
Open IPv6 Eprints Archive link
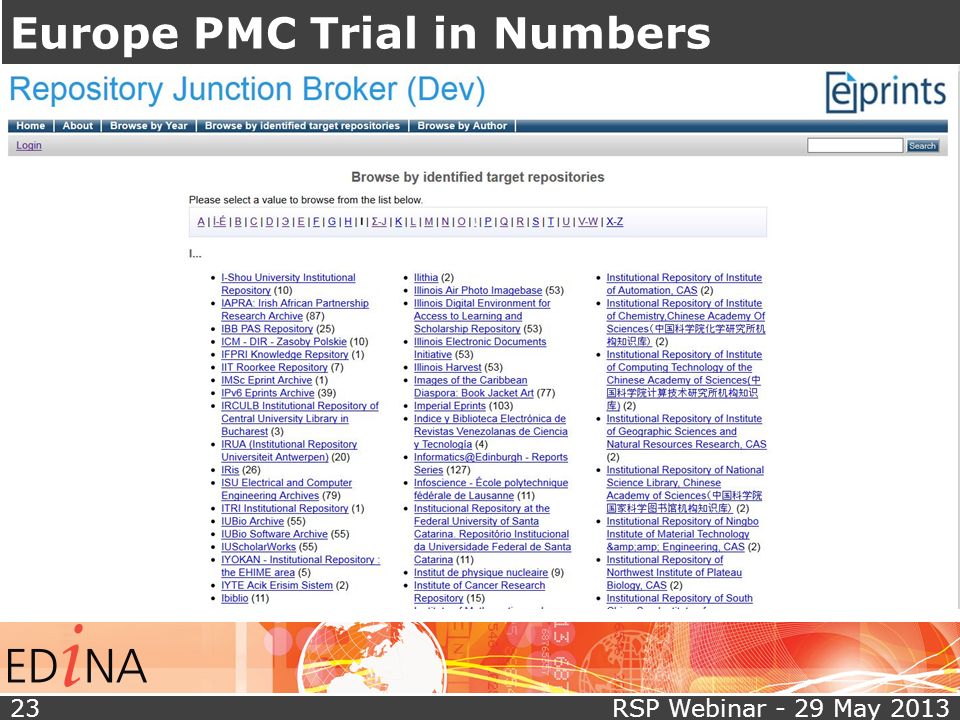pyautogui.click(x=268, y=393)
